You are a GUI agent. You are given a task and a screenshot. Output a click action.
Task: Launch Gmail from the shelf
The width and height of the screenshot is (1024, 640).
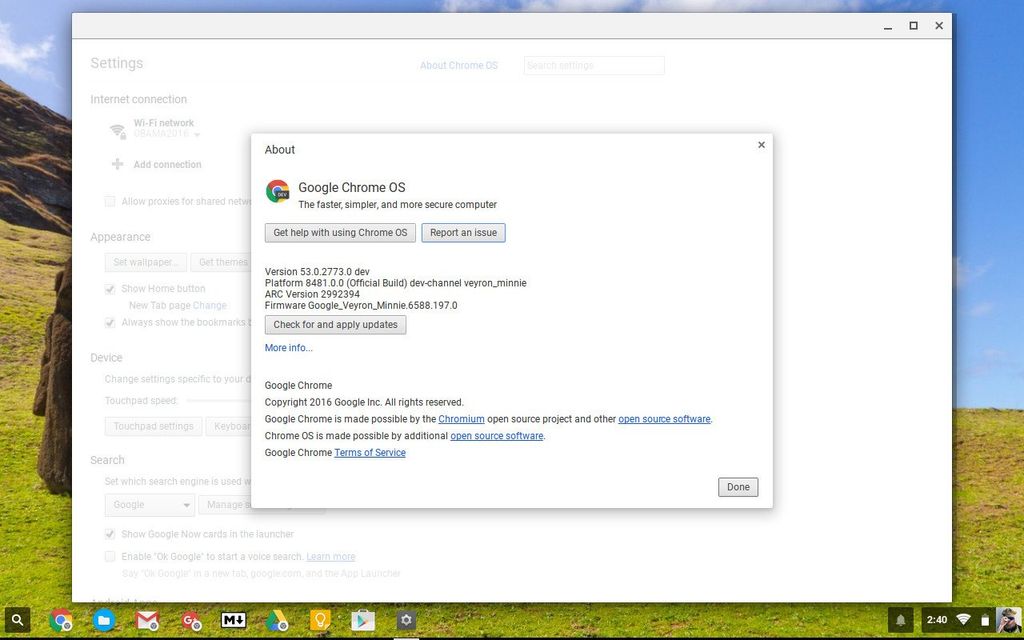click(146, 620)
